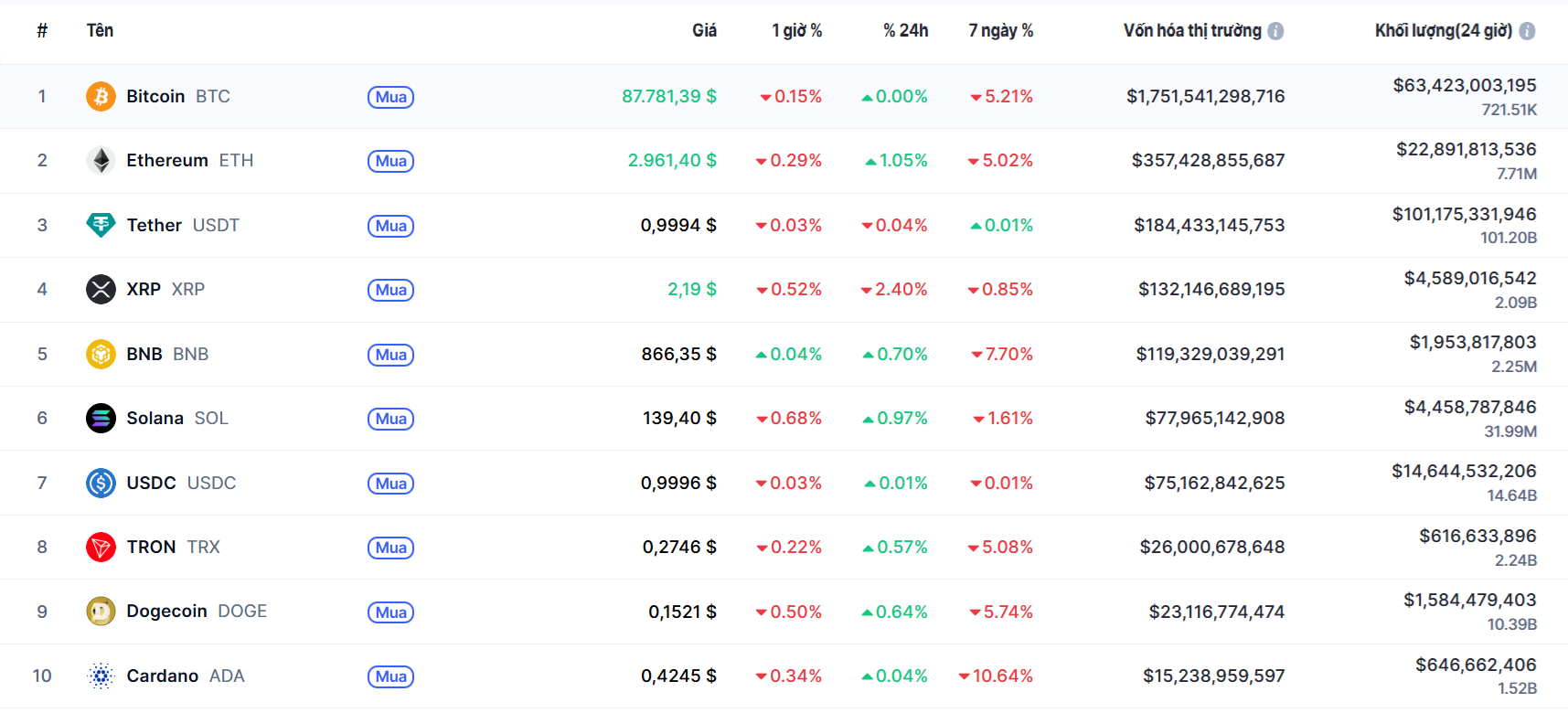Click the Bitcoin coin logo icon
1568x713 pixels.
pyautogui.click(x=101, y=96)
